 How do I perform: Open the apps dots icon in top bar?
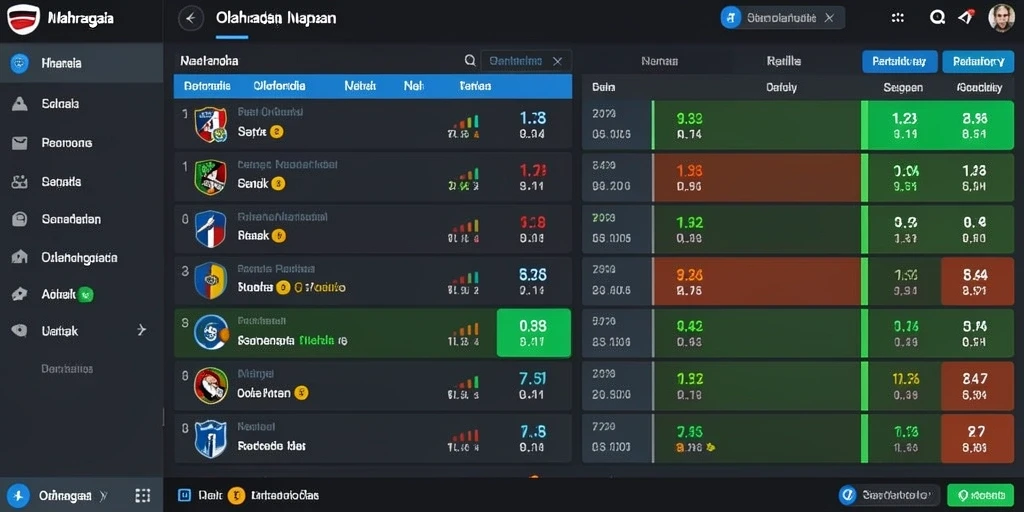898,18
